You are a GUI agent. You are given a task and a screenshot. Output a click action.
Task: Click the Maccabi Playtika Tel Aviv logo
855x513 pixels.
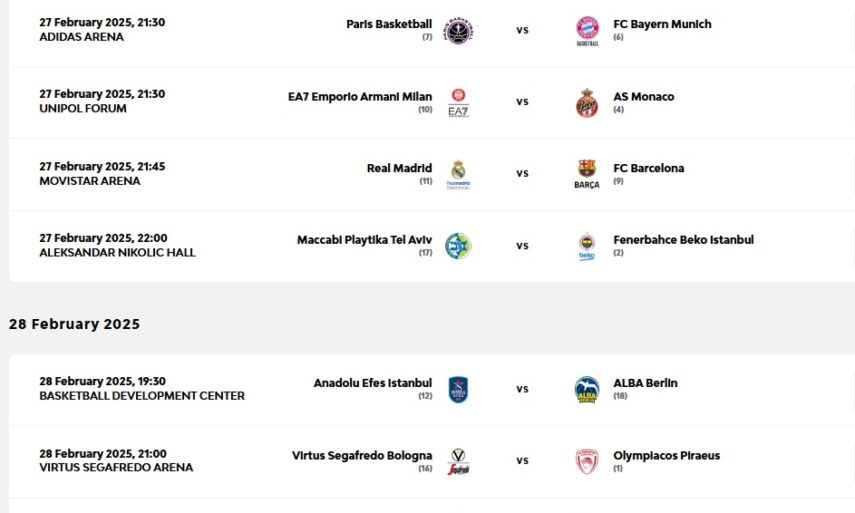click(458, 246)
